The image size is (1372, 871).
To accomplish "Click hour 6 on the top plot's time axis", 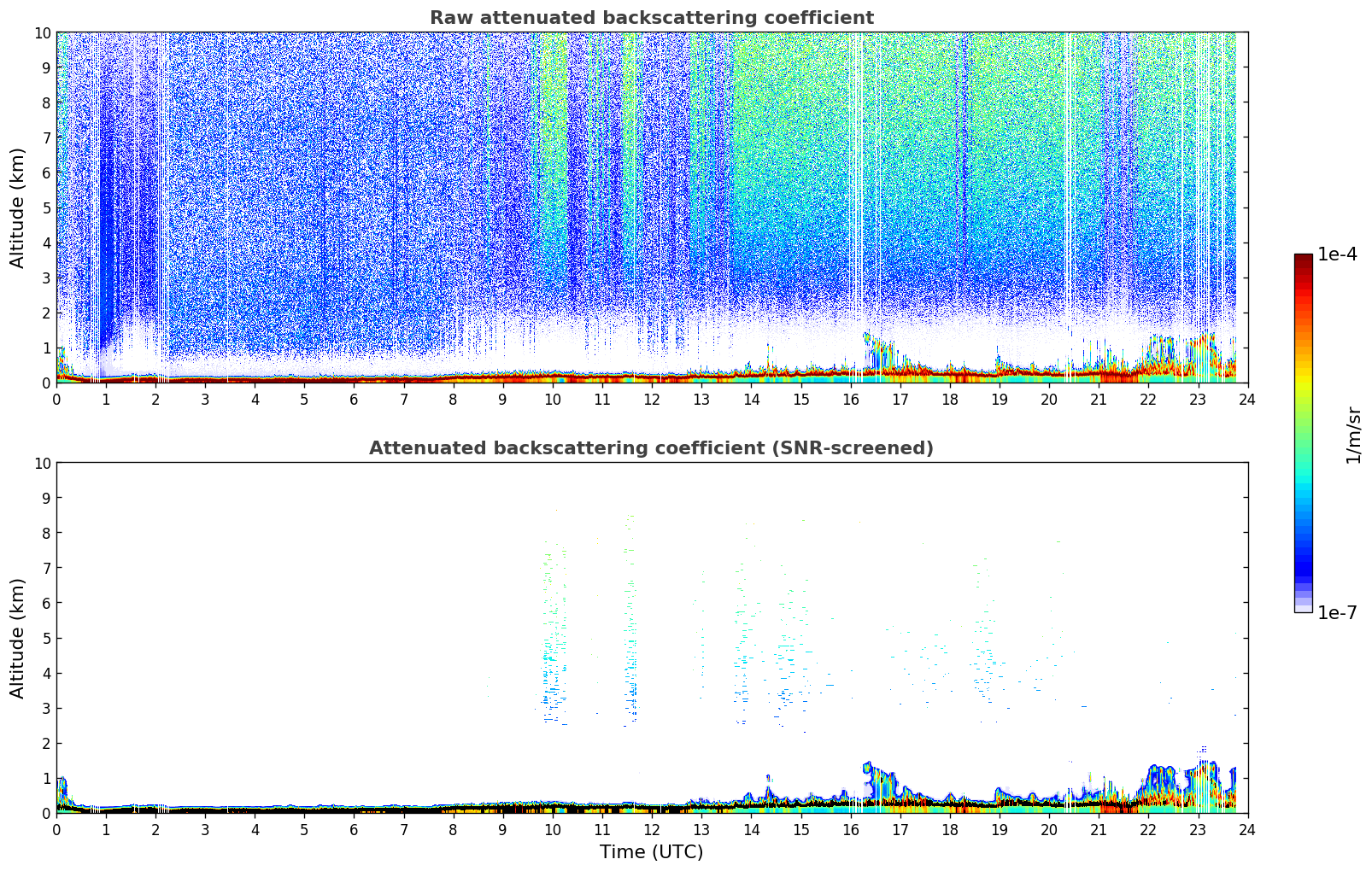I will pyautogui.click(x=355, y=400).
